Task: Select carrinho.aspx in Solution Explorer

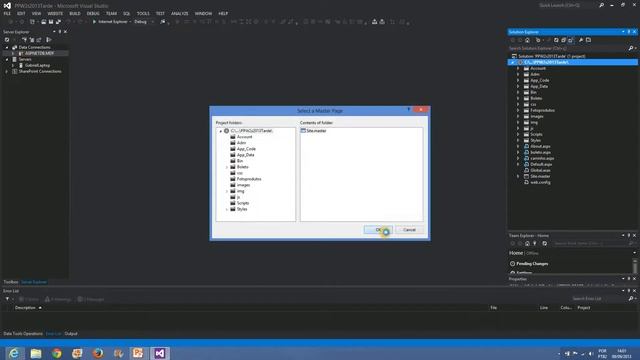Action: [x=542, y=158]
